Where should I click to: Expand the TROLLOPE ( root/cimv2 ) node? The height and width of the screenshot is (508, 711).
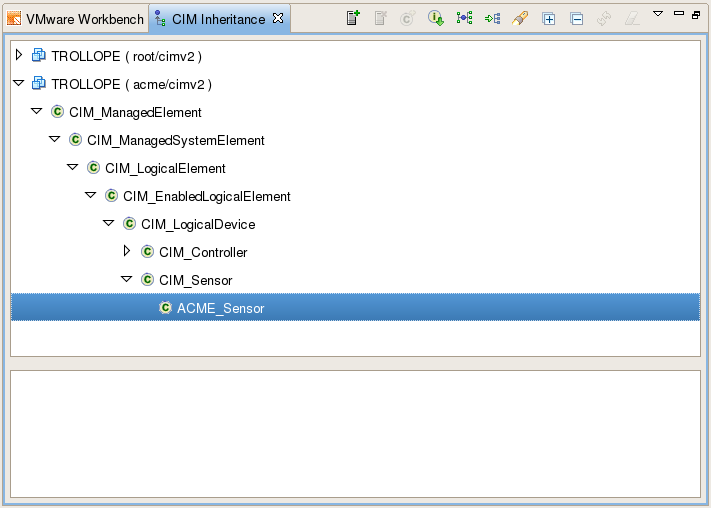pos(19,55)
